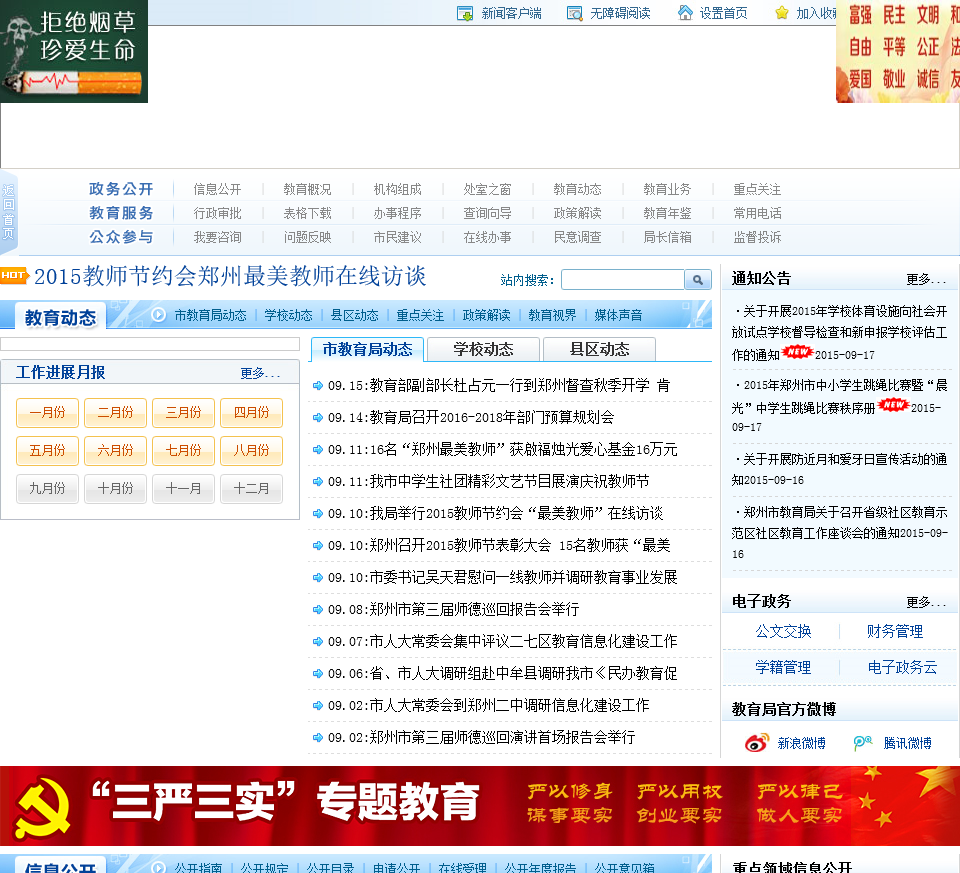
Task: Click the search magnifier button
Action: [x=698, y=280]
